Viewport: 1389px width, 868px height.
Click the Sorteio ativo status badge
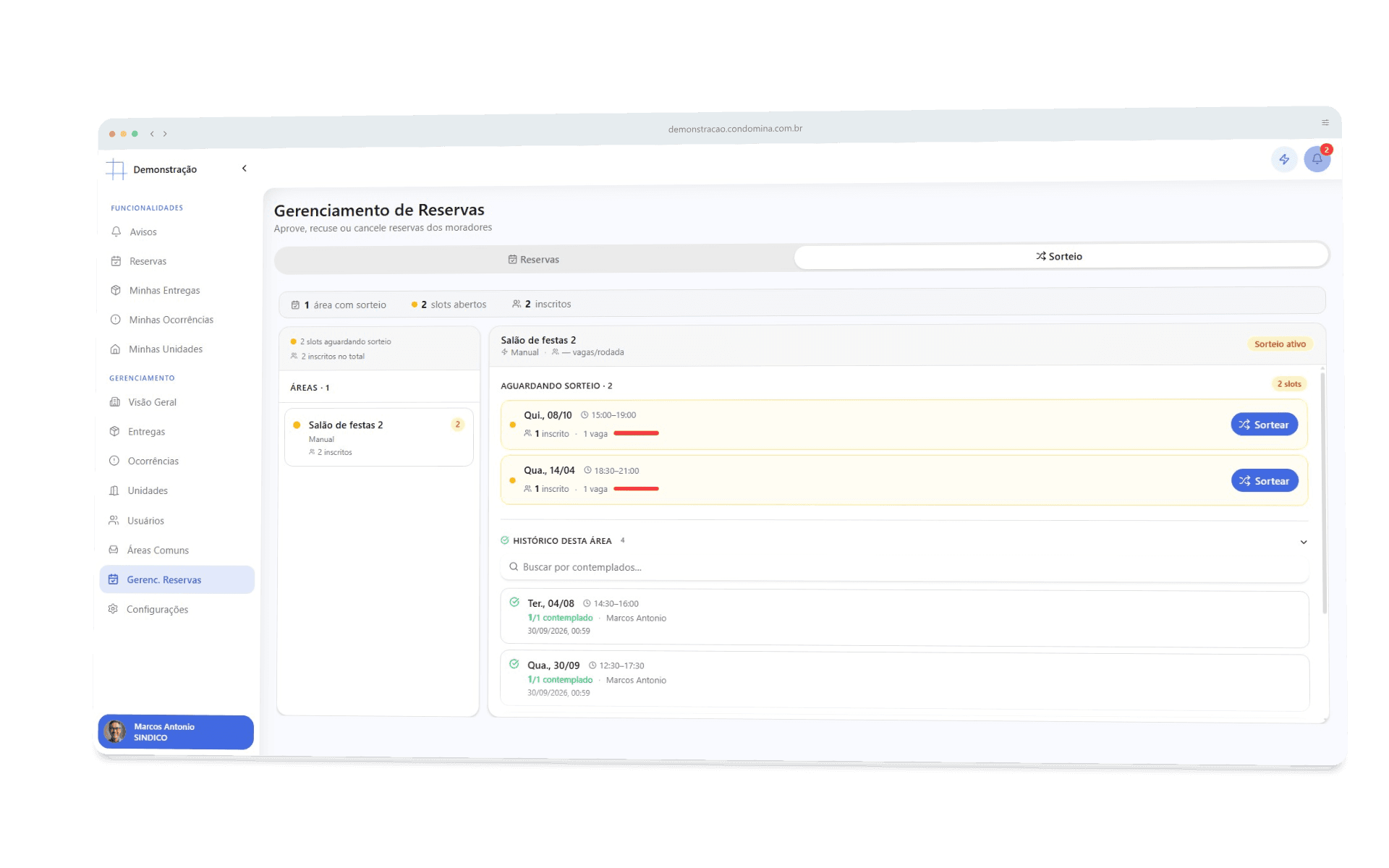coord(1280,344)
